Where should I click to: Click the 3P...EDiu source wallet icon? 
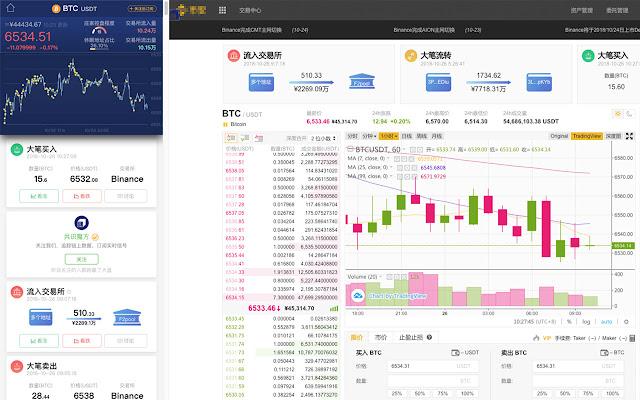(438, 82)
